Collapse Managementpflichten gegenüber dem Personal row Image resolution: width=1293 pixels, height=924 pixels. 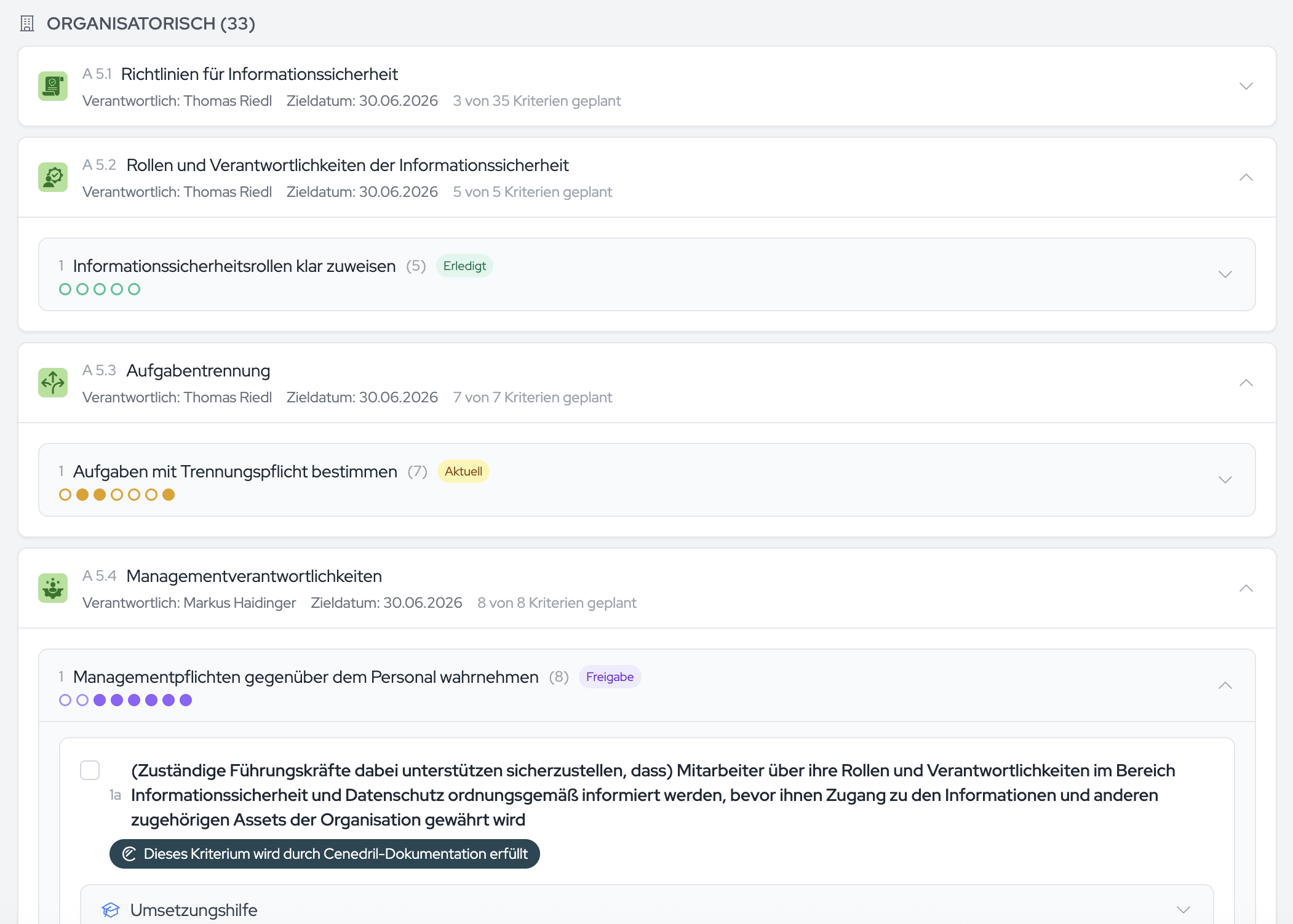(x=1225, y=685)
